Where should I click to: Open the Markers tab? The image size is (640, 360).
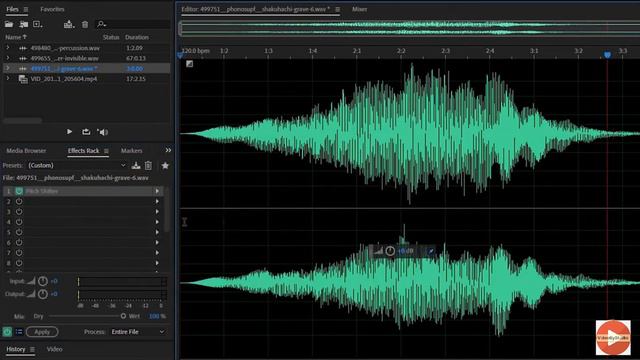point(131,151)
